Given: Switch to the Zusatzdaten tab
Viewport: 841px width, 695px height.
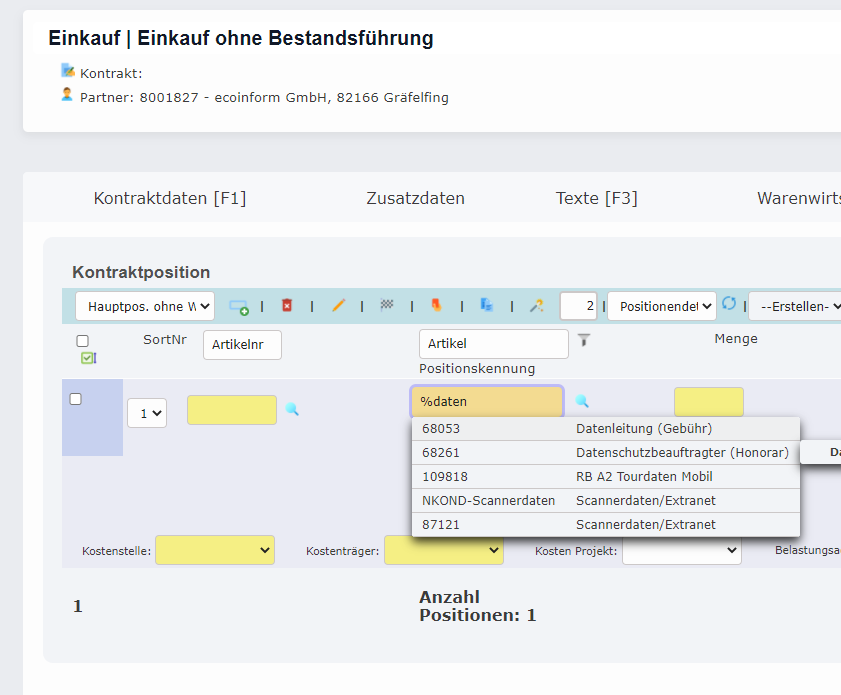Looking at the screenshot, I should [x=415, y=198].
